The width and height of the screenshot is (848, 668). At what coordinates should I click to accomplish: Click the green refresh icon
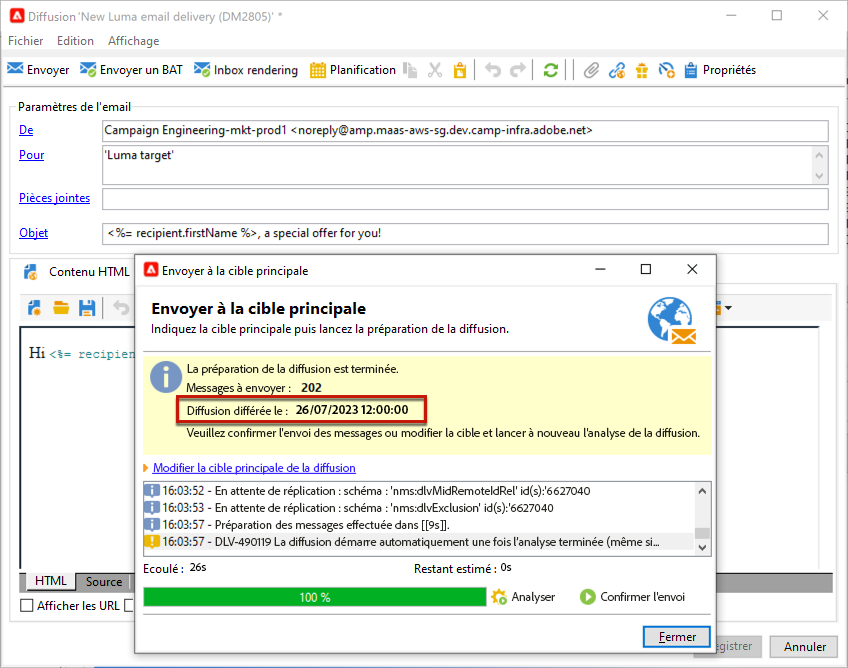551,70
